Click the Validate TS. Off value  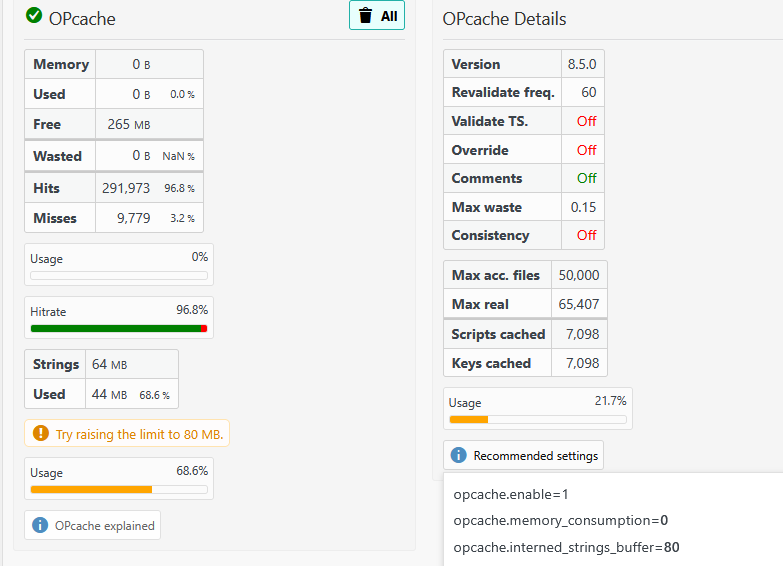[586, 121]
